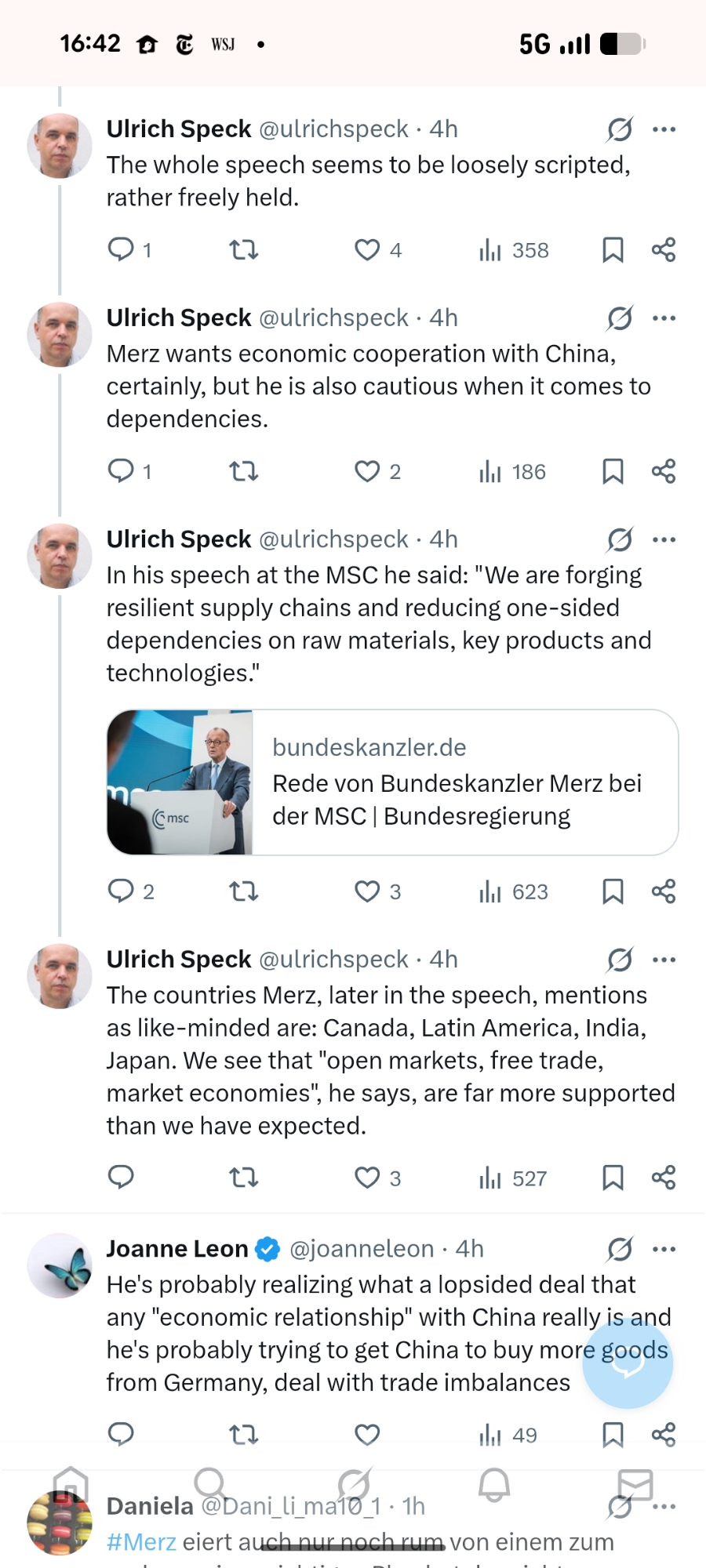Like Joanne Leon's reply

point(367,1435)
